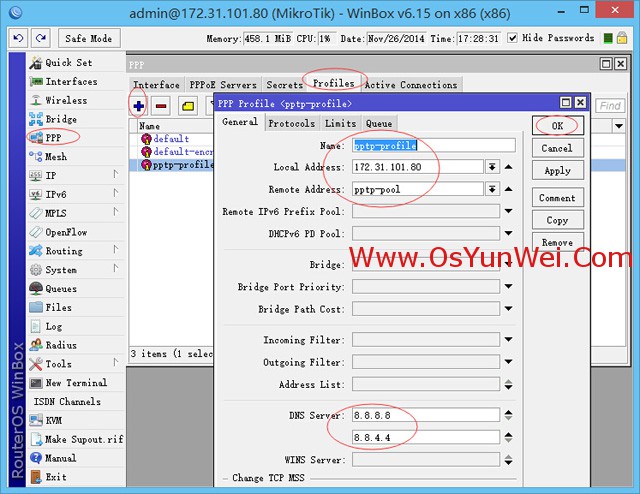Open Local Address dropdown list

point(492,167)
